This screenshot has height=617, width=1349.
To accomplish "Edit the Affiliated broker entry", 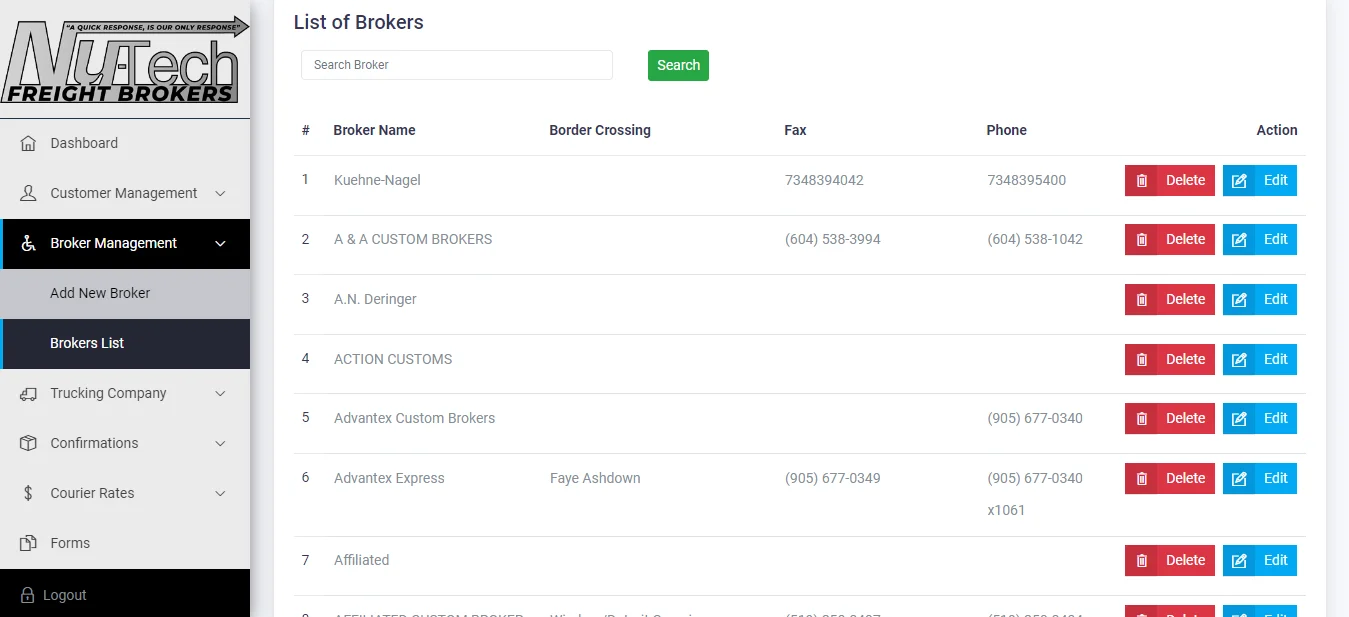I will [1259, 560].
